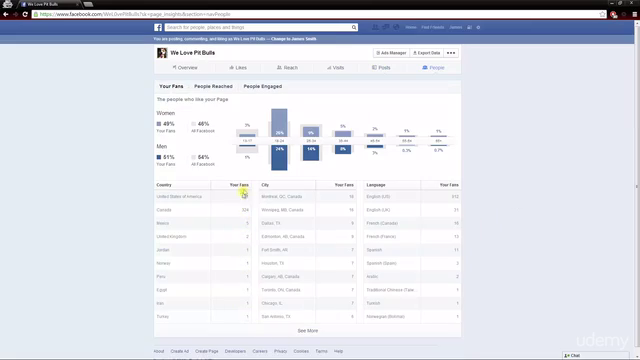Click the search magnifier icon
Screen dimensions: 640x360
click(x=354, y=27)
